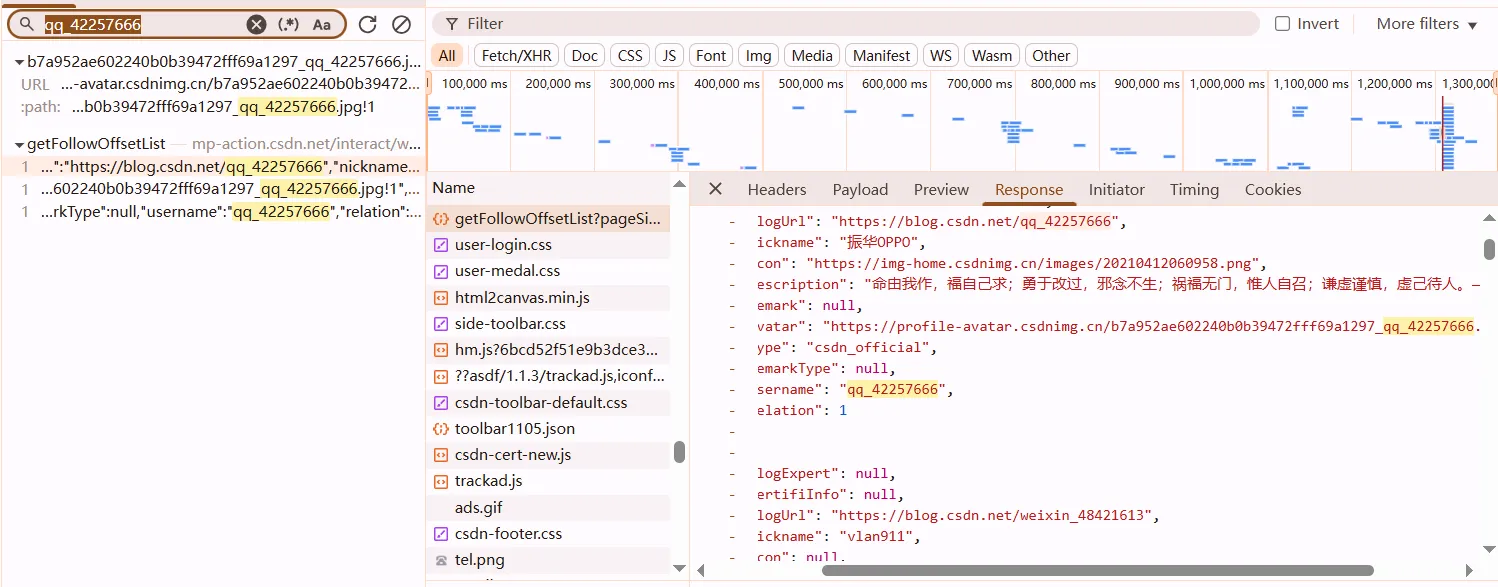Open the More filters dropdown
Image resolution: width=1498 pixels, height=587 pixels.
(x=1427, y=23)
